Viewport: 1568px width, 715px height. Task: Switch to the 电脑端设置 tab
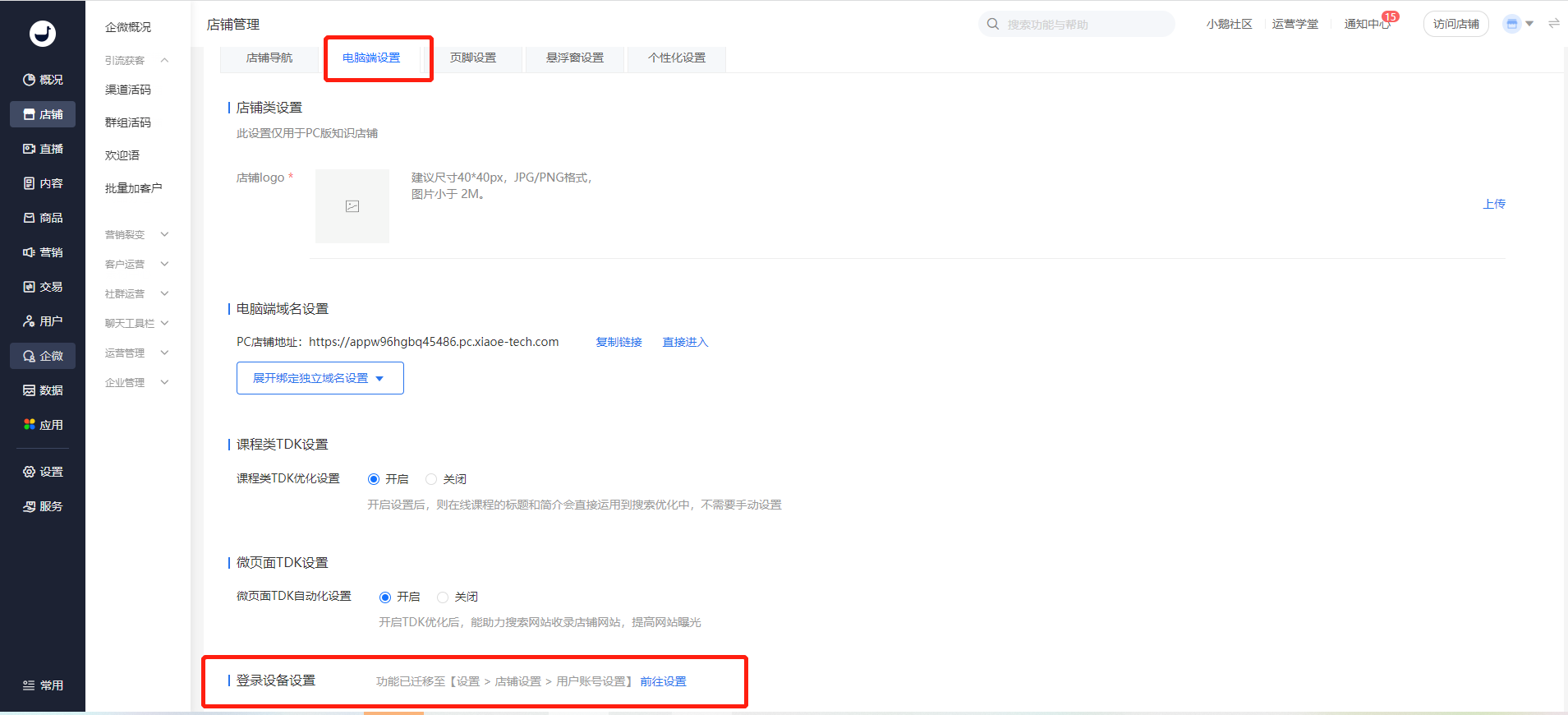coord(371,58)
